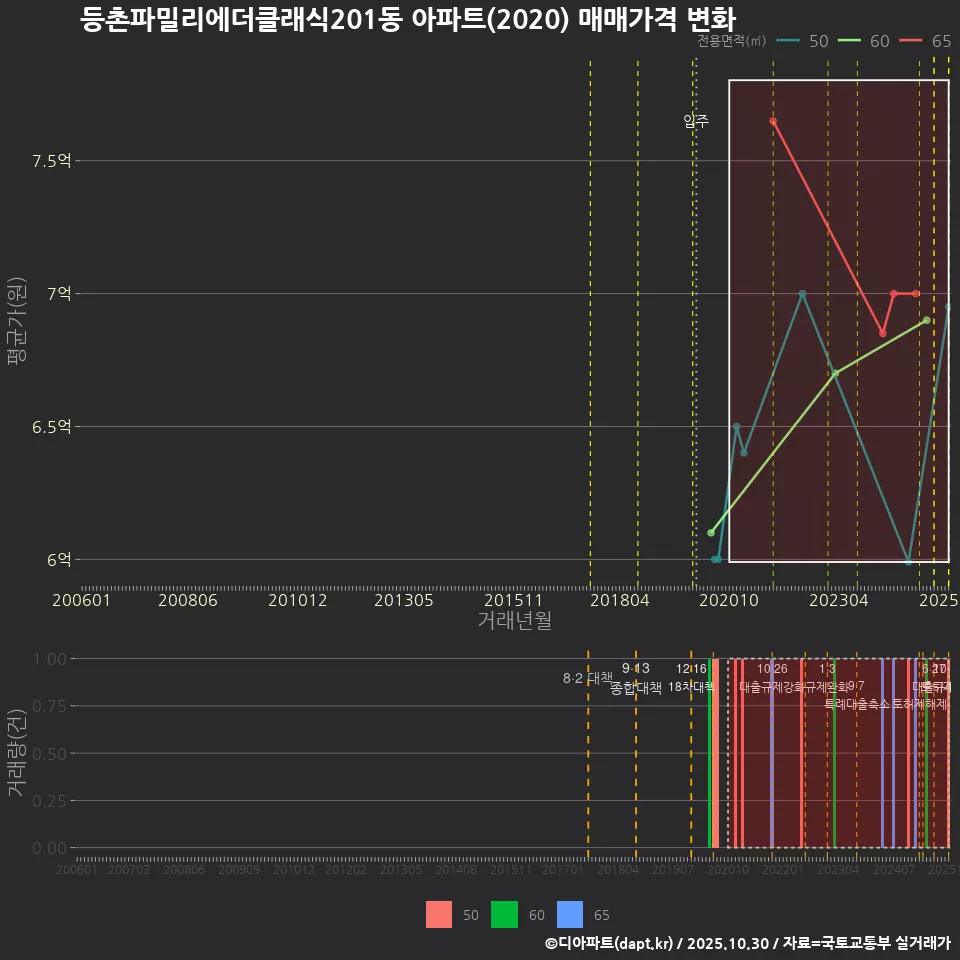The image size is (960, 960).
Task: Click the 10·26 대출규제강화 marker
Action: 773,680
